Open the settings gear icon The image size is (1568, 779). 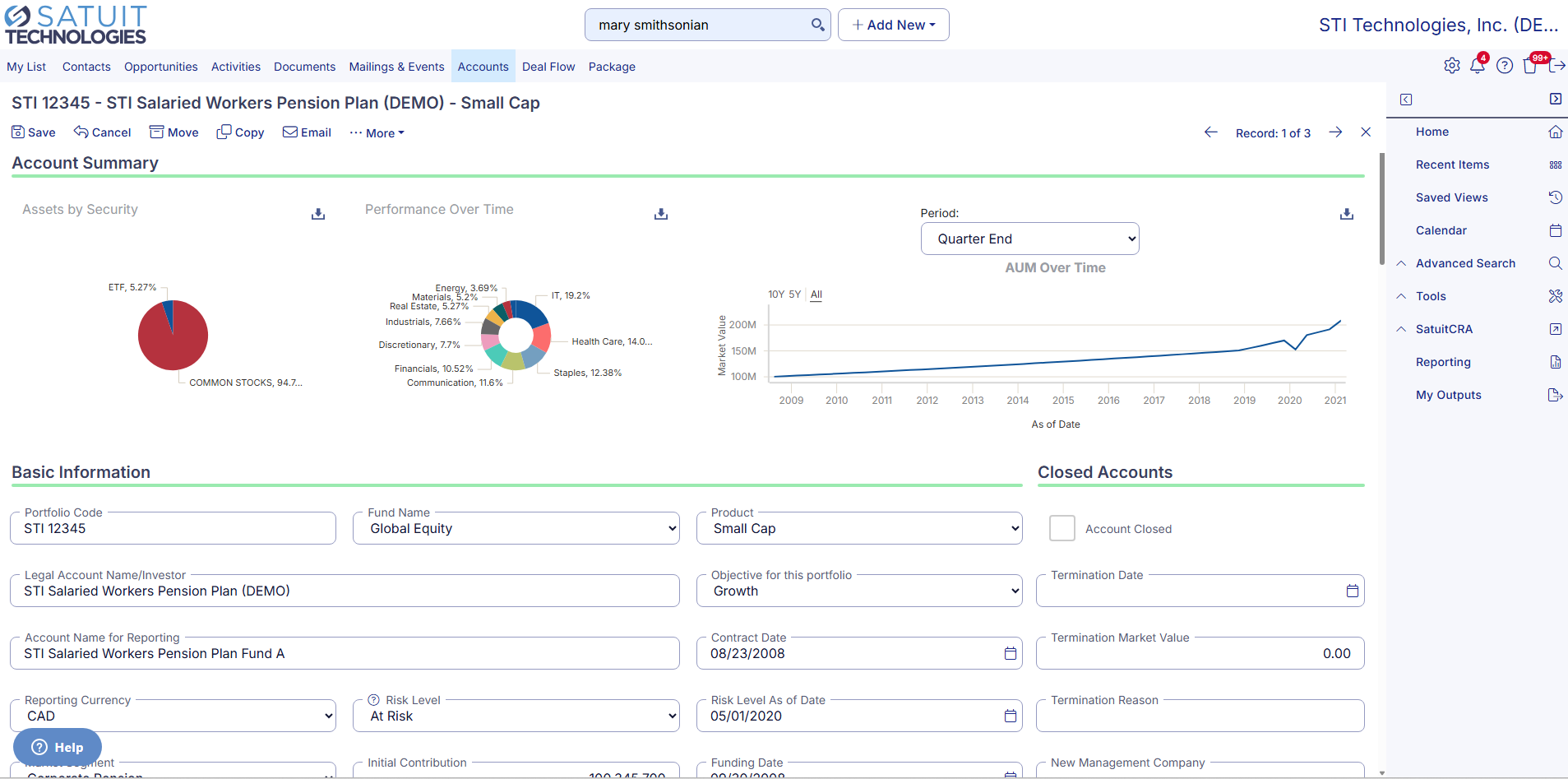[x=1452, y=66]
